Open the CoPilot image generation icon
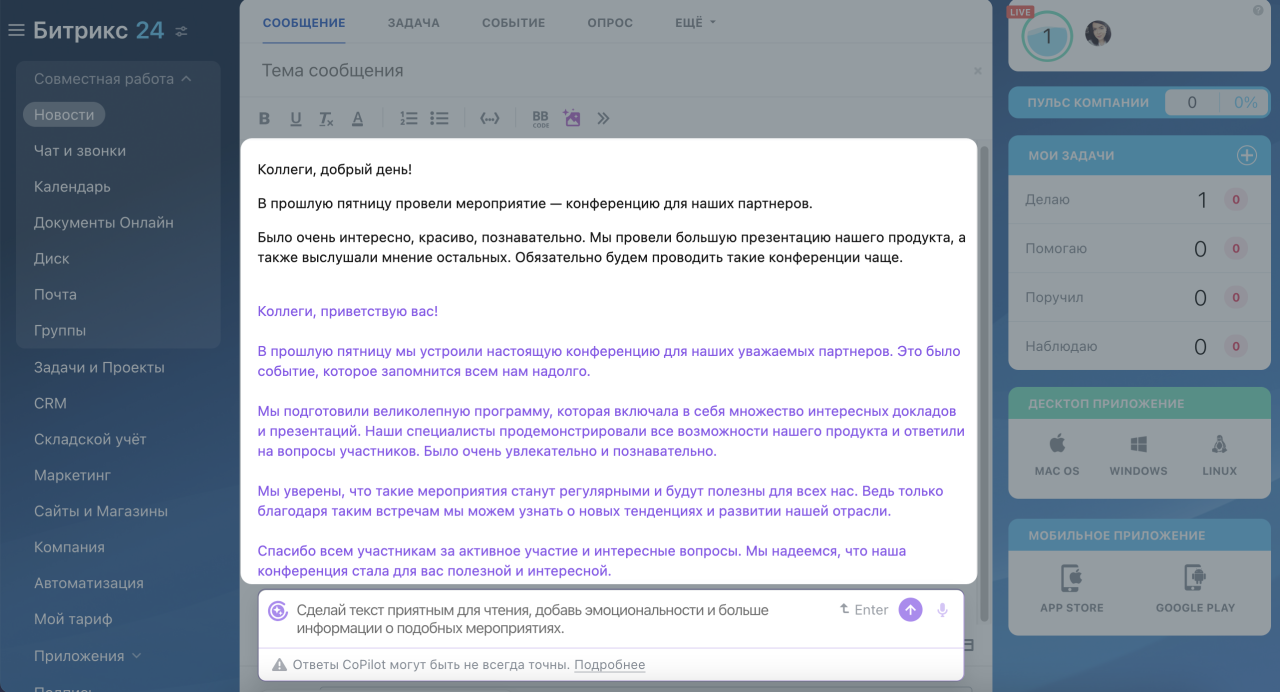 click(x=572, y=118)
